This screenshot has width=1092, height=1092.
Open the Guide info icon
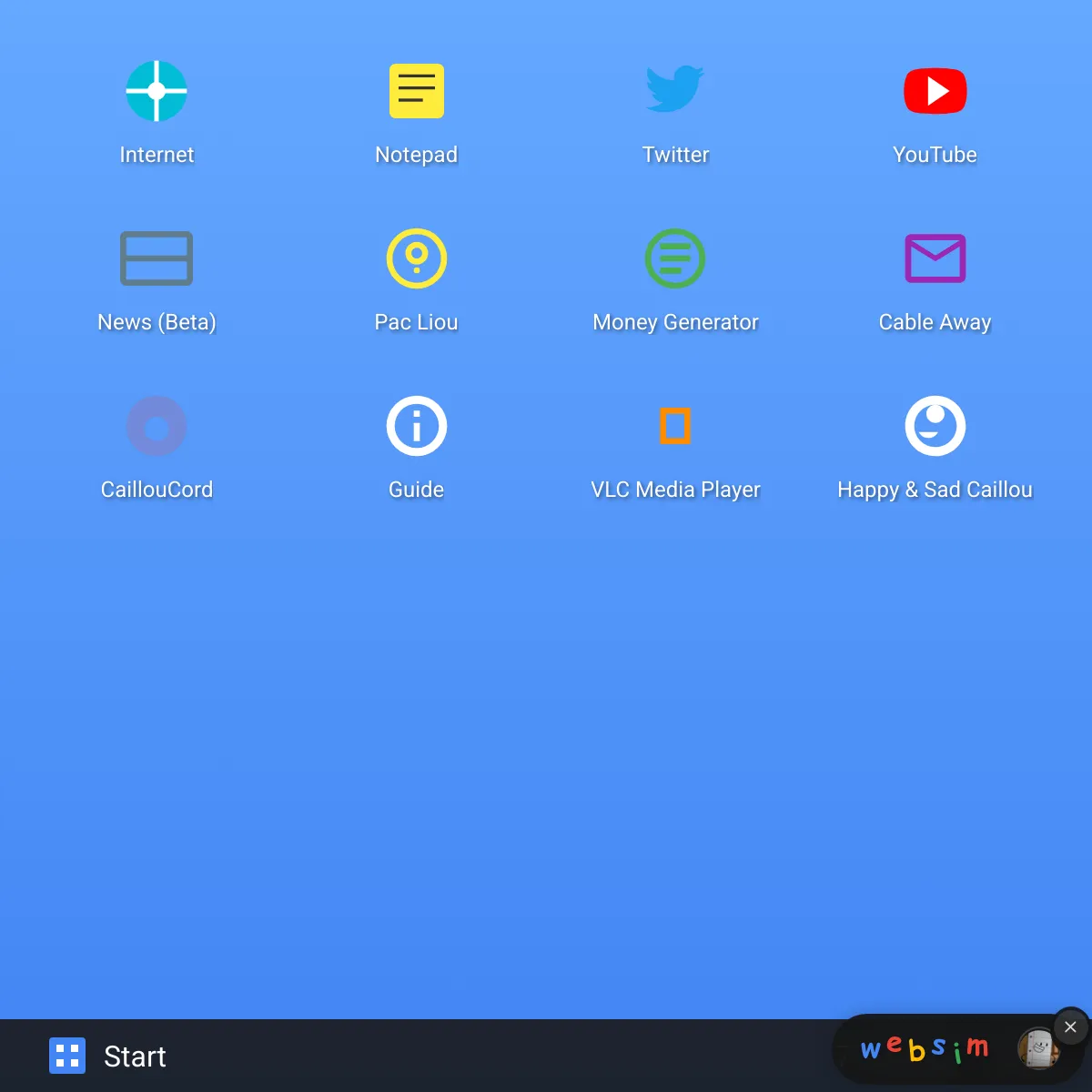[416, 426]
